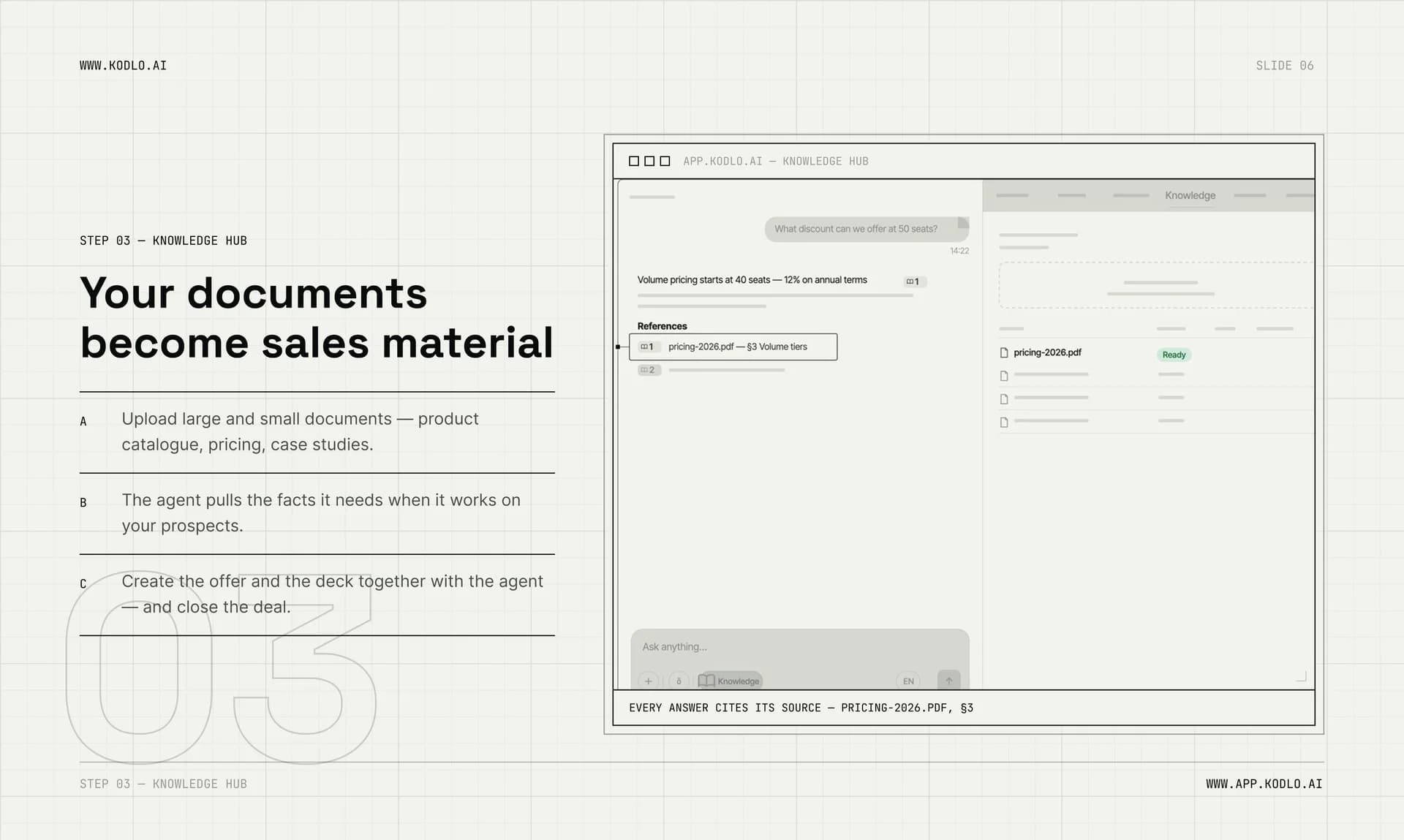1404x840 pixels.
Task: Click the file icon beside pricing-2026.pdf in file list
Action: click(1004, 352)
